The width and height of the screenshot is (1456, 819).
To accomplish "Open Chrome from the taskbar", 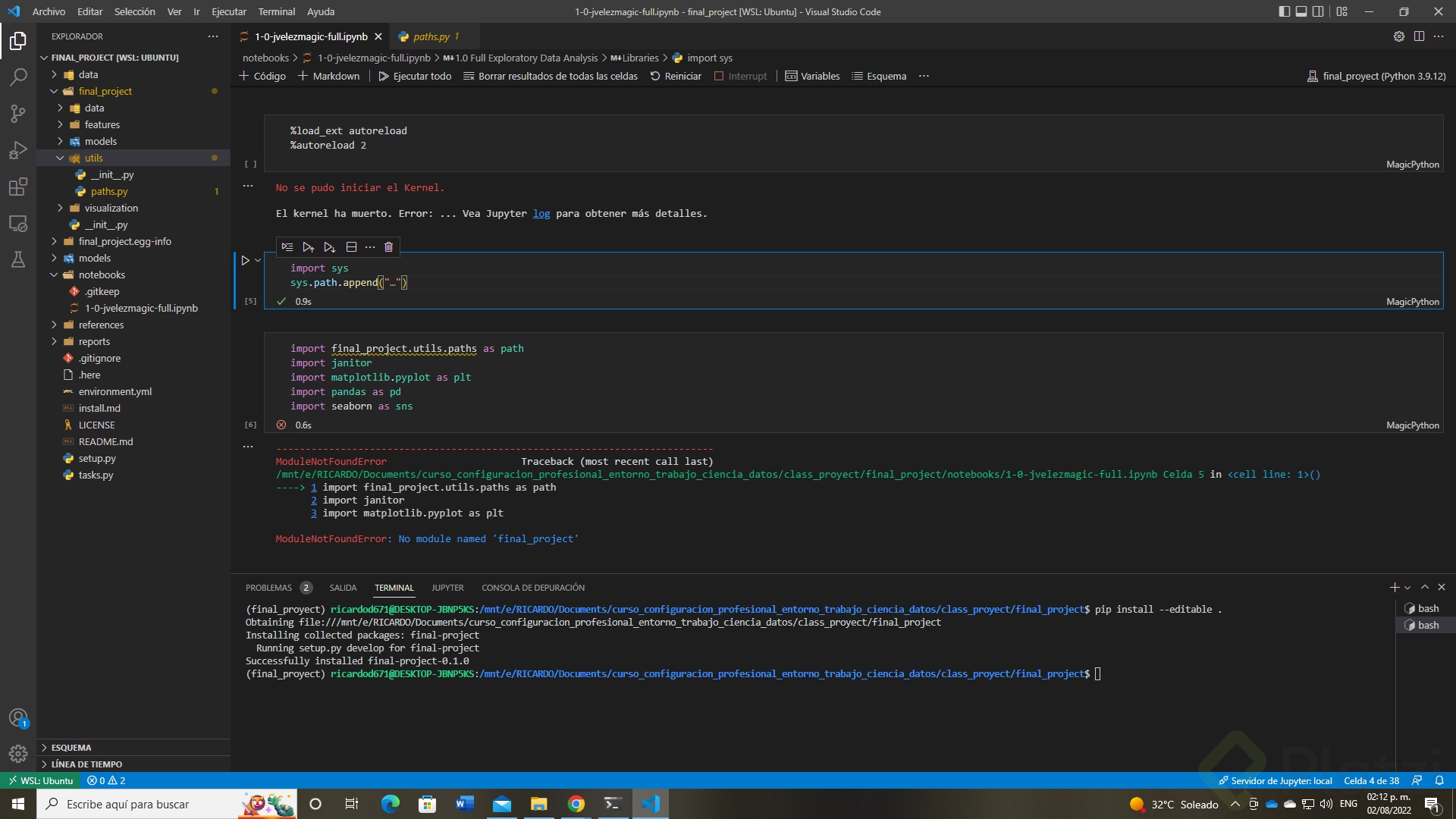I will coord(576,804).
